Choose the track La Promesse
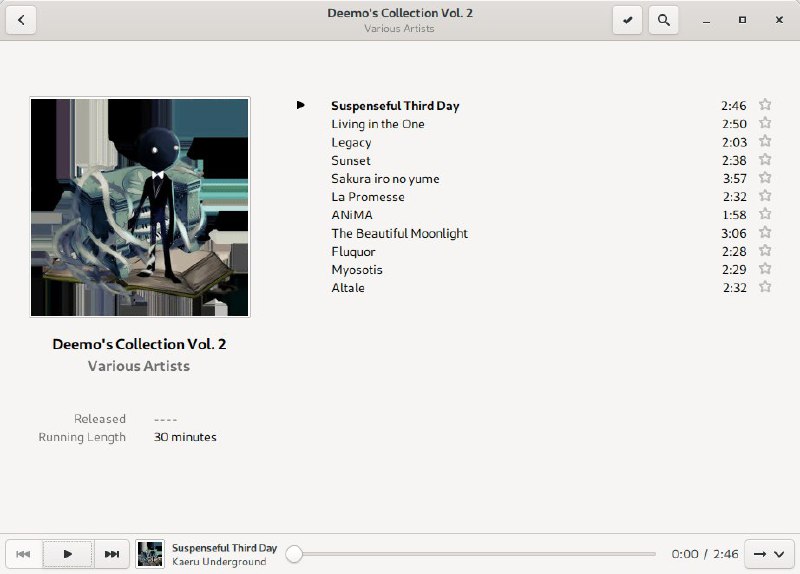Image resolution: width=800 pixels, height=574 pixels. (368, 197)
